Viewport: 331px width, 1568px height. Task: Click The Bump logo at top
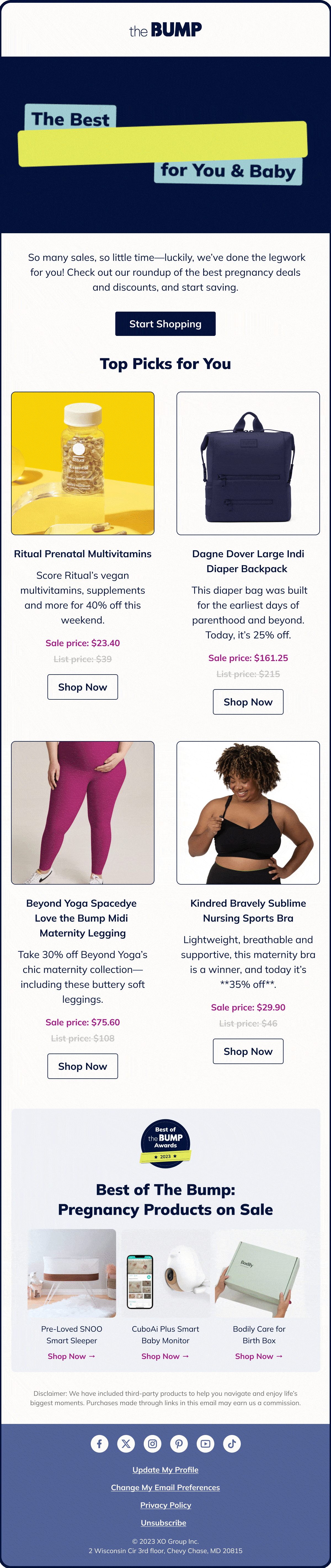click(x=165, y=29)
